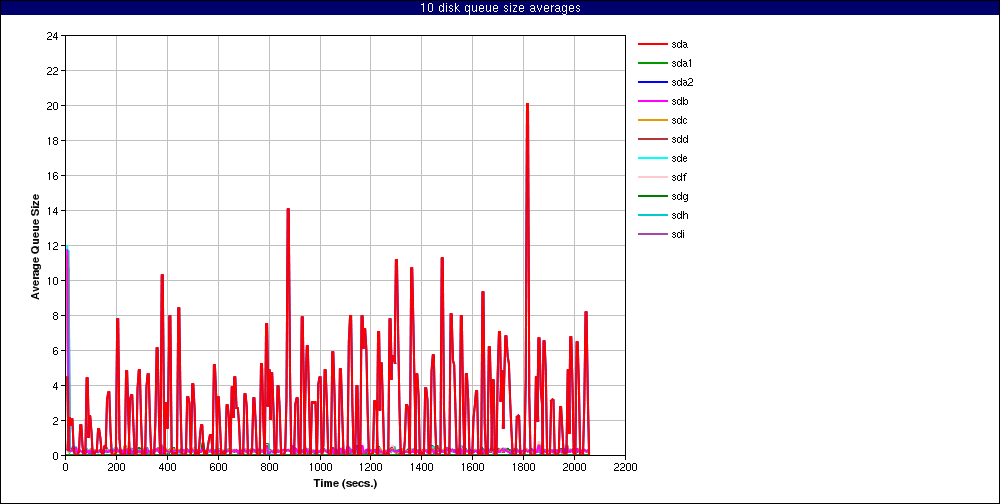Select the sdf legend label
The image size is (1000, 504).
(x=679, y=177)
